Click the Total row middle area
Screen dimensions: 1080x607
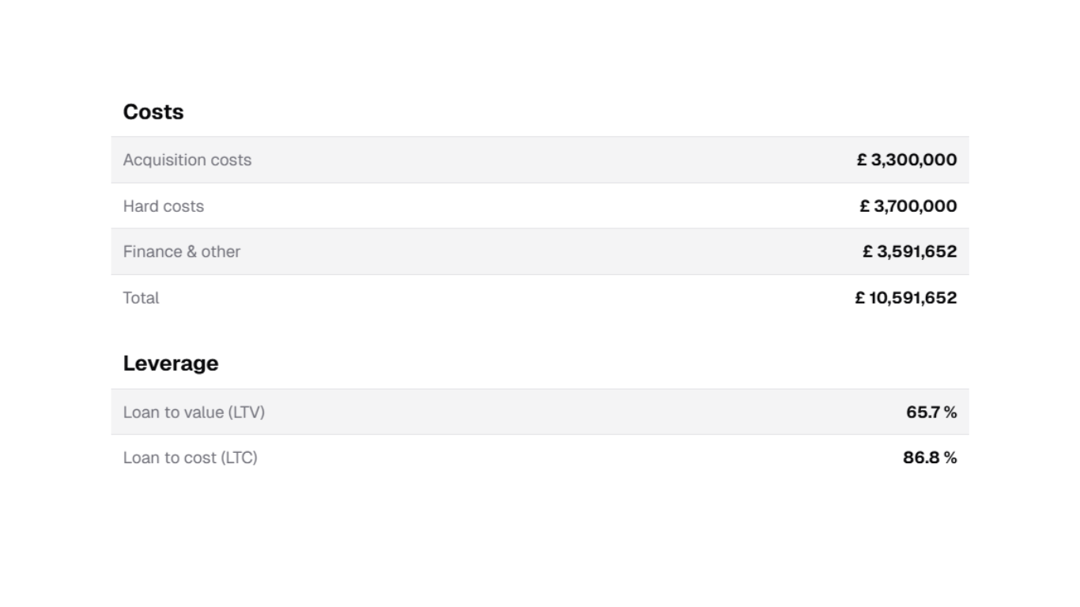tap(540, 298)
